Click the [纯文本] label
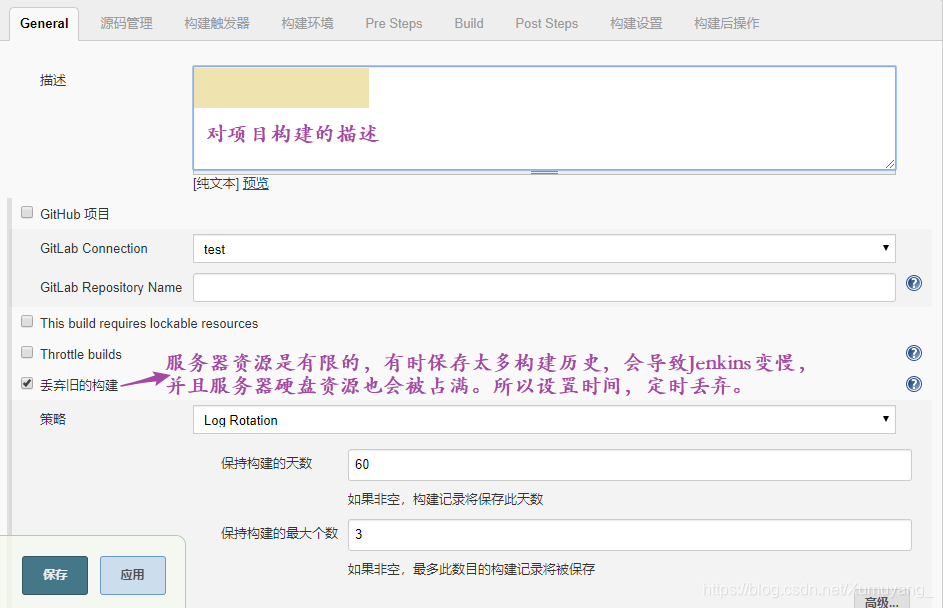943x608 pixels. (x=217, y=183)
